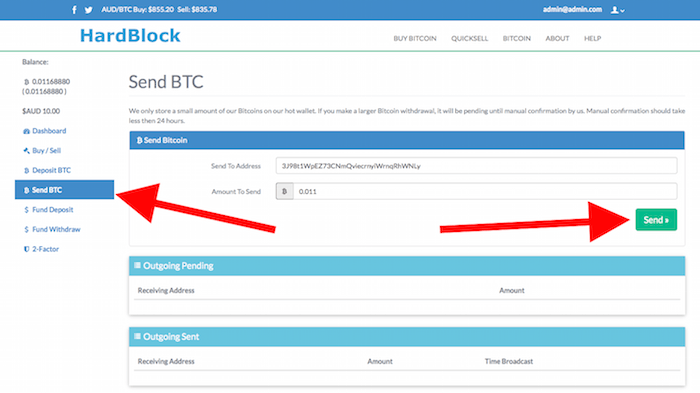Click the bitcoin symbol addon beside amount field

click(284, 191)
